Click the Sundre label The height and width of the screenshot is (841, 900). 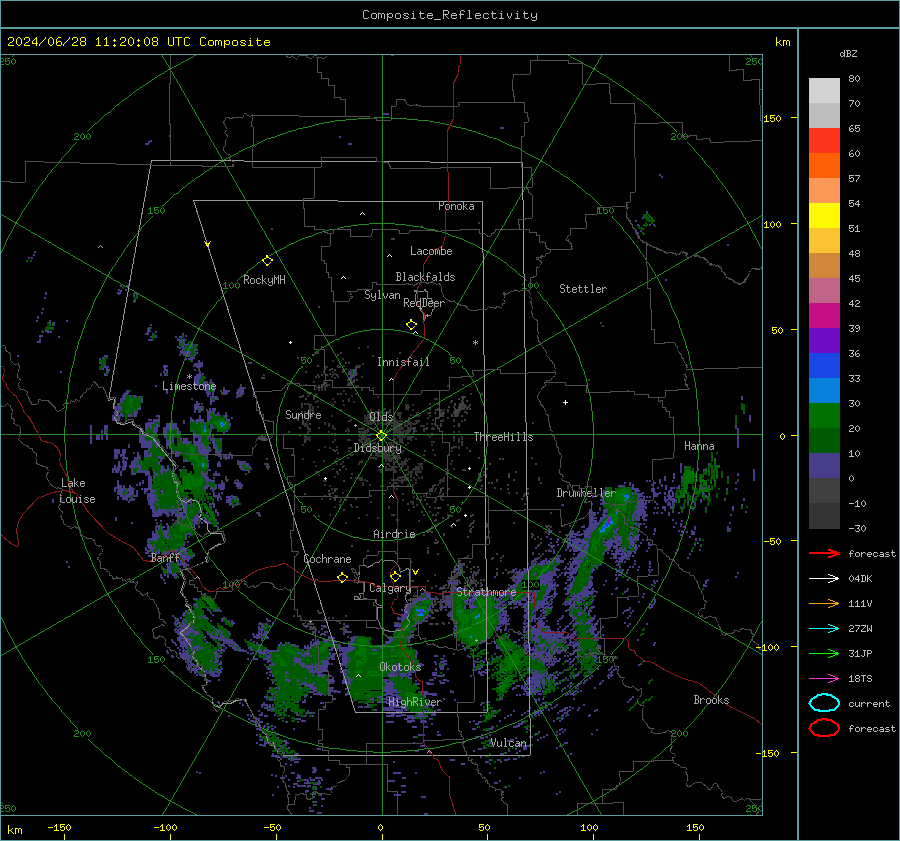pyautogui.click(x=303, y=414)
